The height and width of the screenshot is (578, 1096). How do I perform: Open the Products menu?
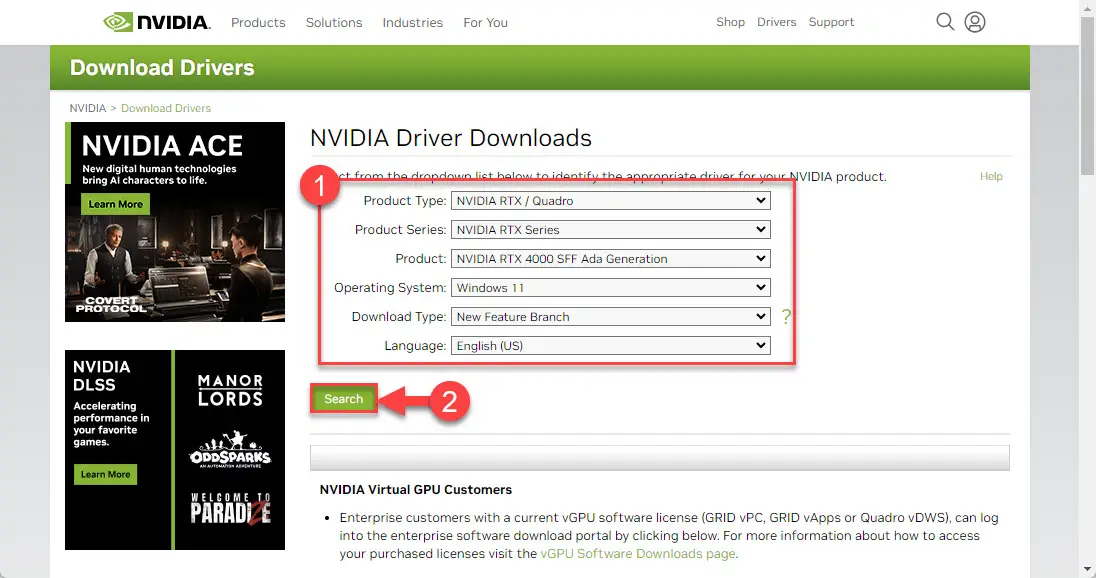click(x=258, y=22)
